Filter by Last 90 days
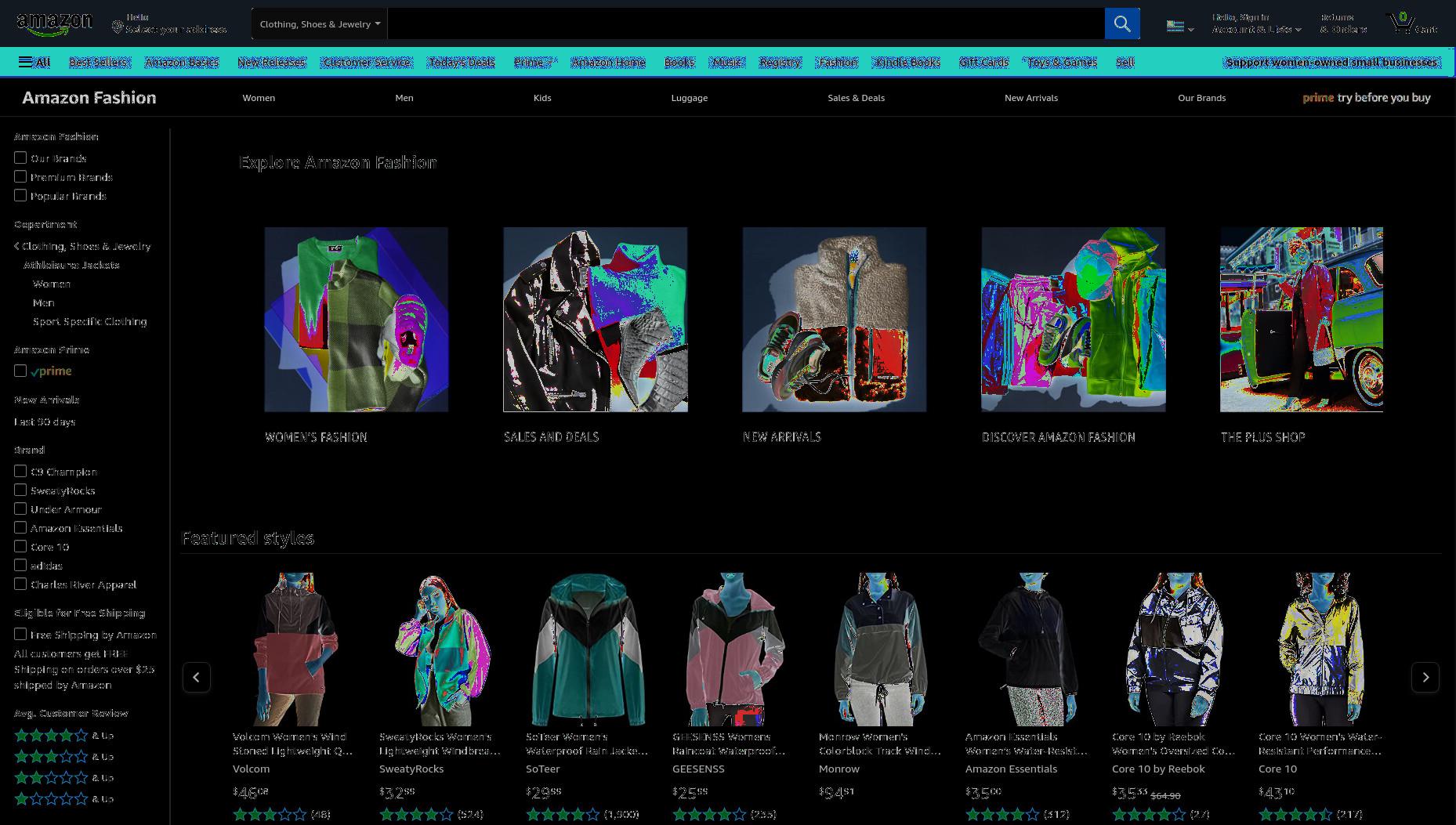Image resolution: width=1456 pixels, height=825 pixels. tap(45, 422)
